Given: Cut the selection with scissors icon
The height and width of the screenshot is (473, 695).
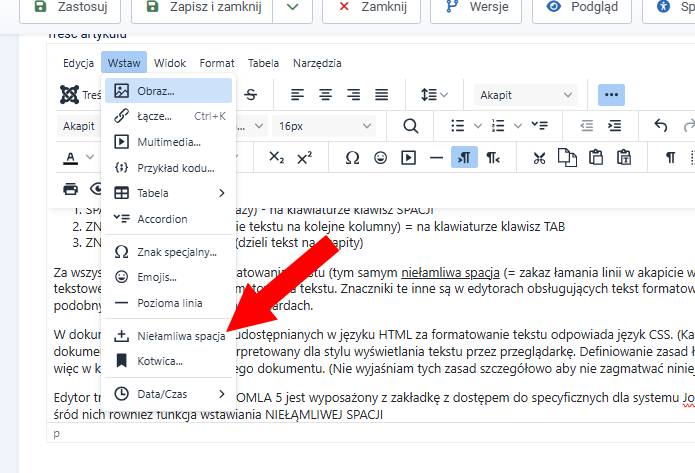Looking at the screenshot, I should (539, 158).
